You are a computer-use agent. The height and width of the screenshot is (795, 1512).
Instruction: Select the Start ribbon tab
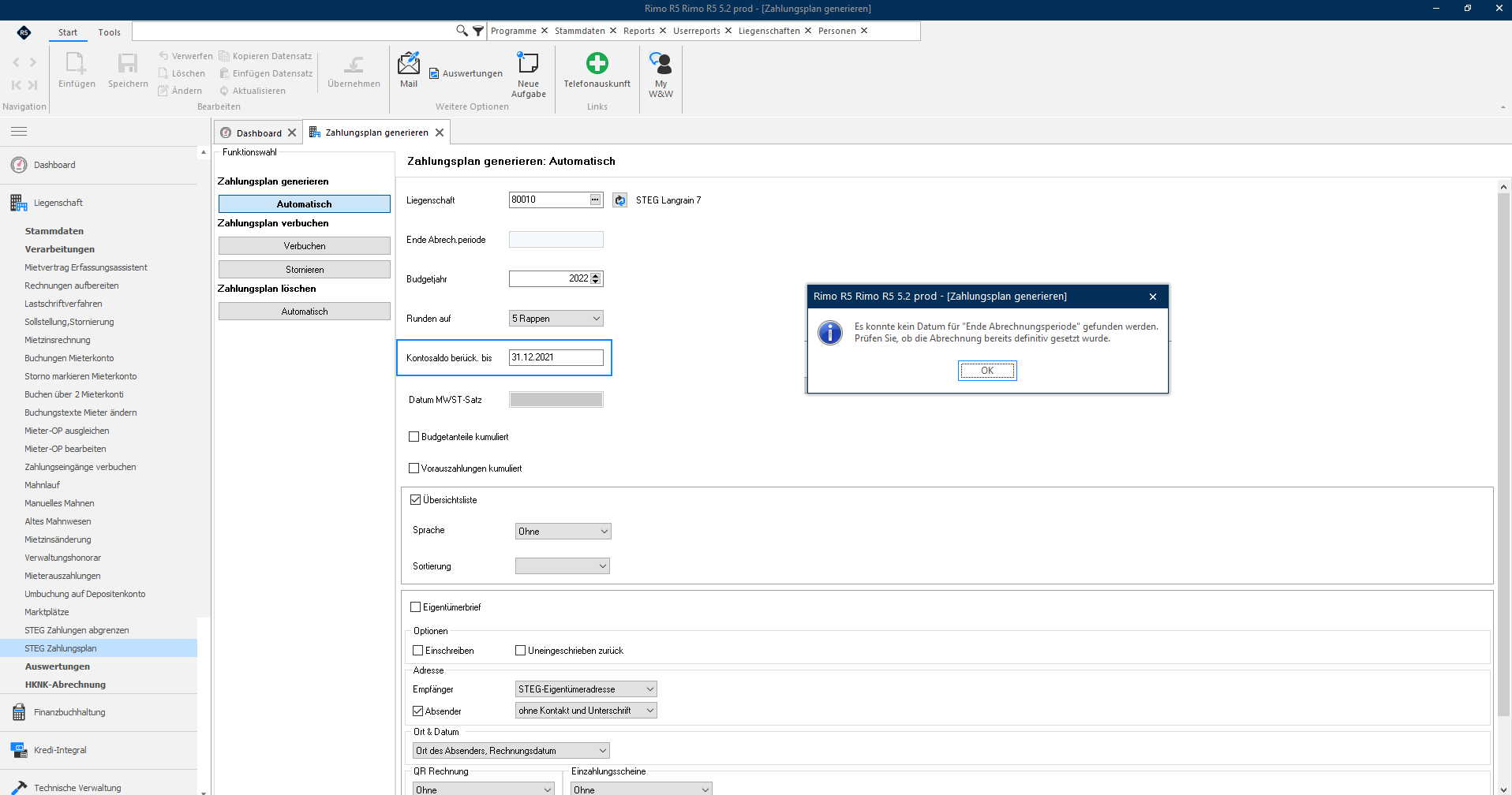point(68,32)
